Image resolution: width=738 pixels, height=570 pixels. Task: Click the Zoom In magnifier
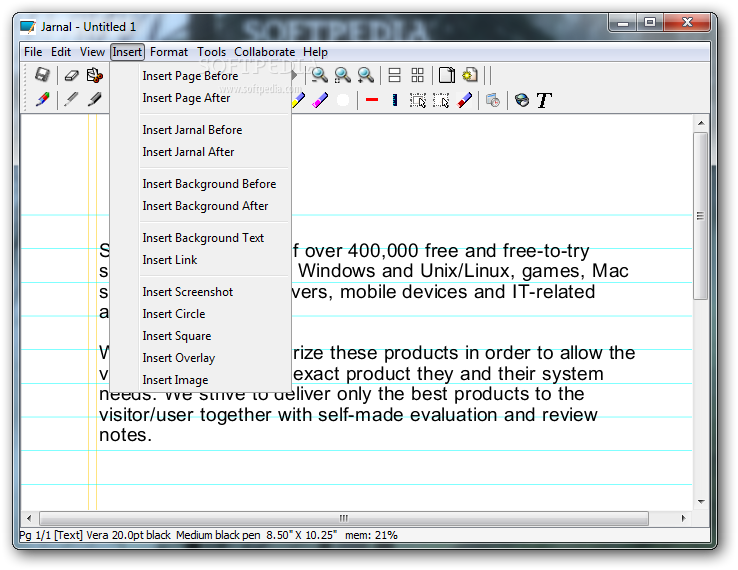(x=365, y=75)
